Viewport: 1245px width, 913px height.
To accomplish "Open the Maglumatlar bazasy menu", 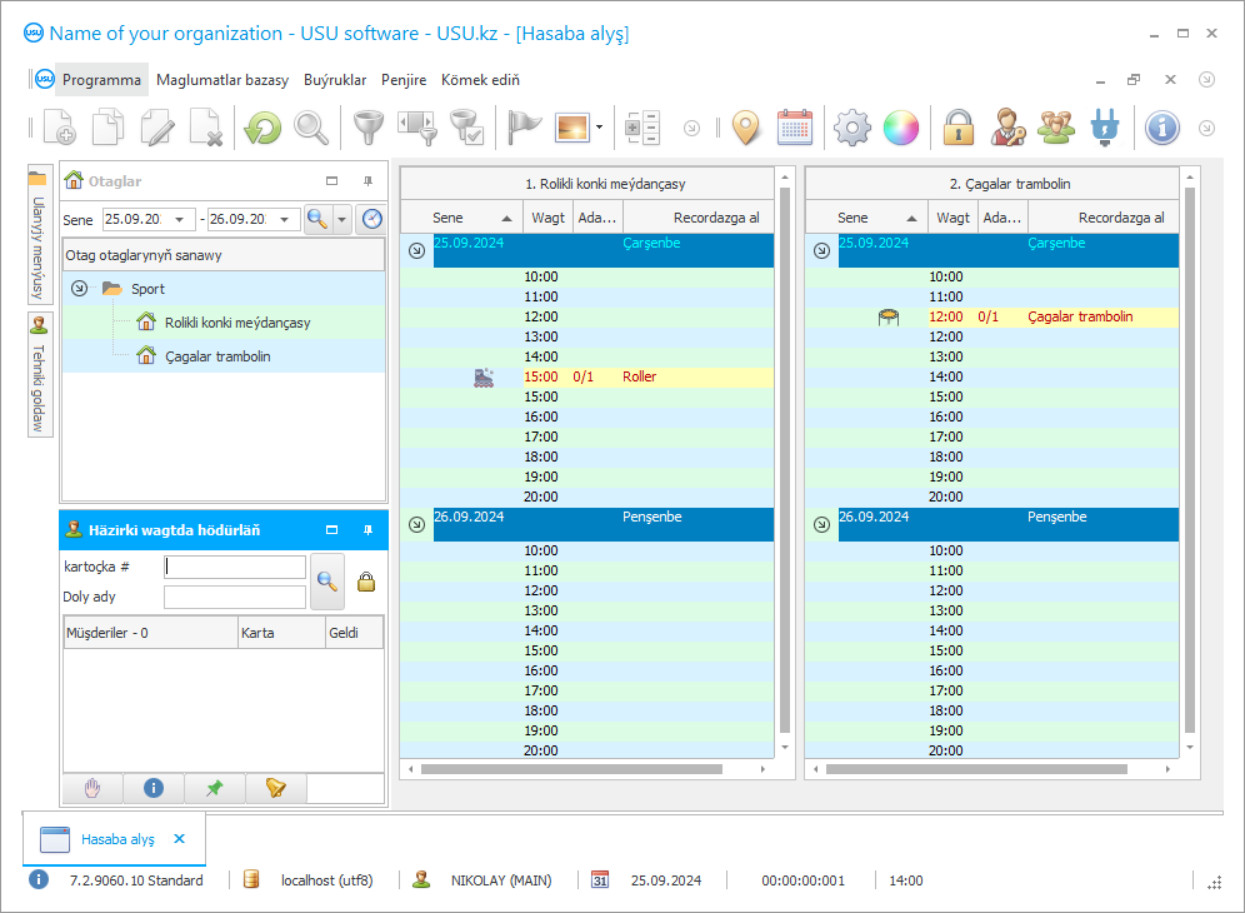I will [x=223, y=80].
